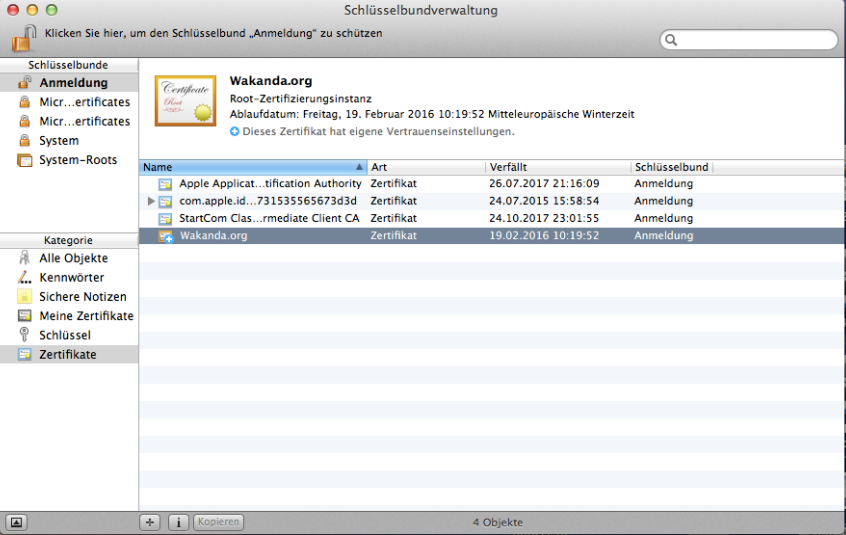The width and height of the screenshot is (846, 535).
Task: Toggle keychain list view at bottom-left
Action: point(17,522)
